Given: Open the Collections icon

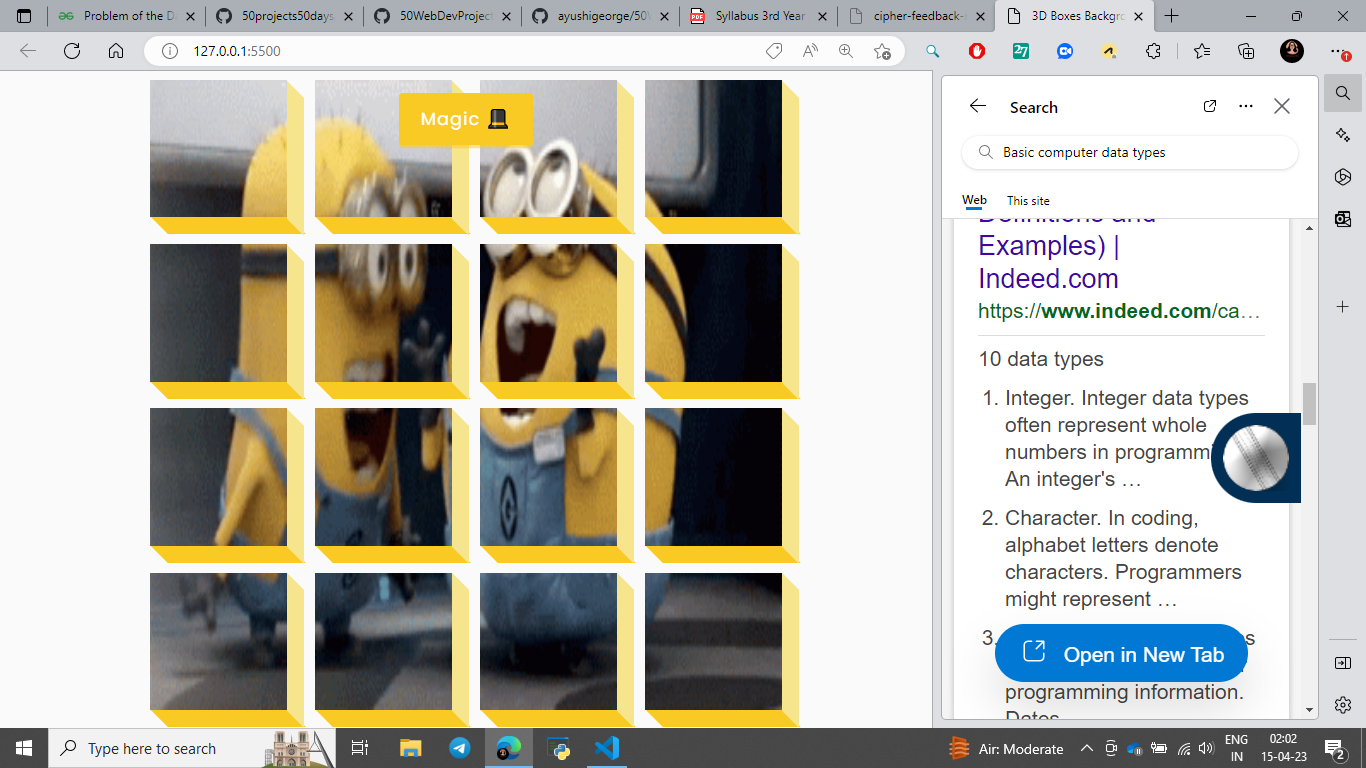Looking at the screenshot, I should pyautogui.click(x=1246, y=51).
